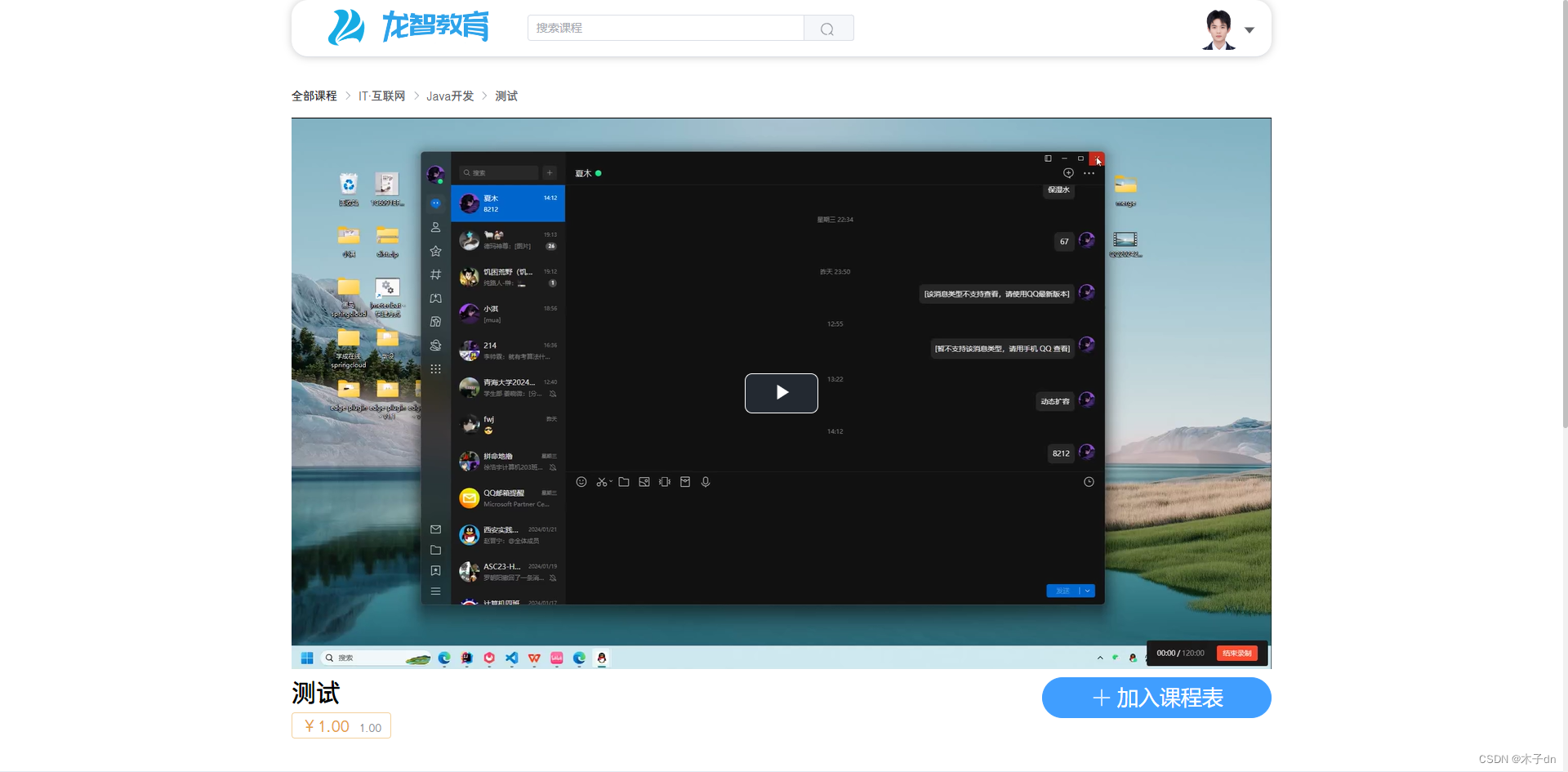Go to 全部课程 breadcrumb link
The width and height of the screenshot is (1568, 772).
click(314, 96)
